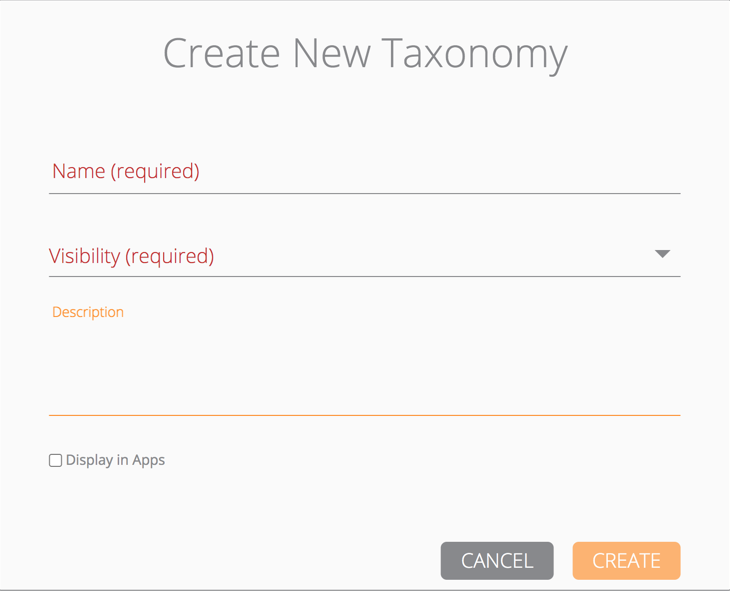Click the gray underline beneath Name field

pos(364,193)
